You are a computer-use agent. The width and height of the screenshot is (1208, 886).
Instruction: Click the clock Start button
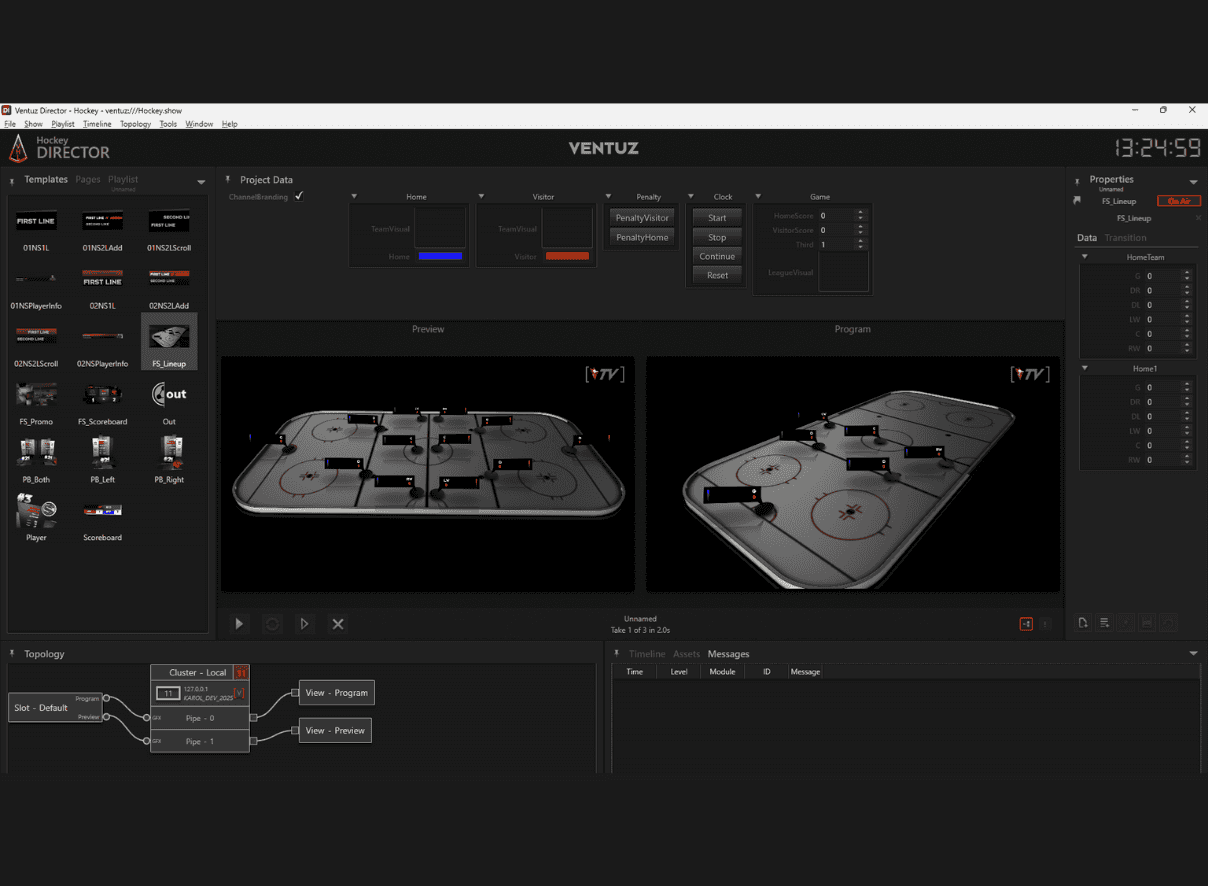click(717, 218)
